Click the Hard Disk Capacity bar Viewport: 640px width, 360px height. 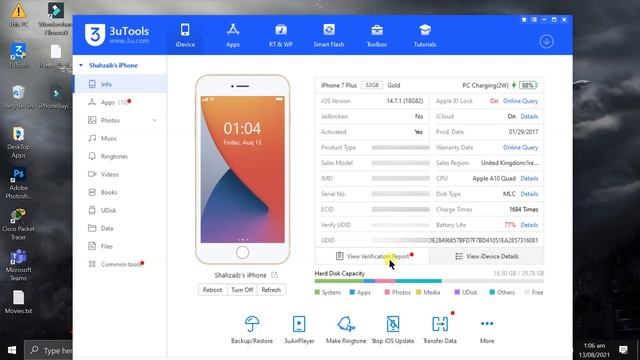pos(429,281)
